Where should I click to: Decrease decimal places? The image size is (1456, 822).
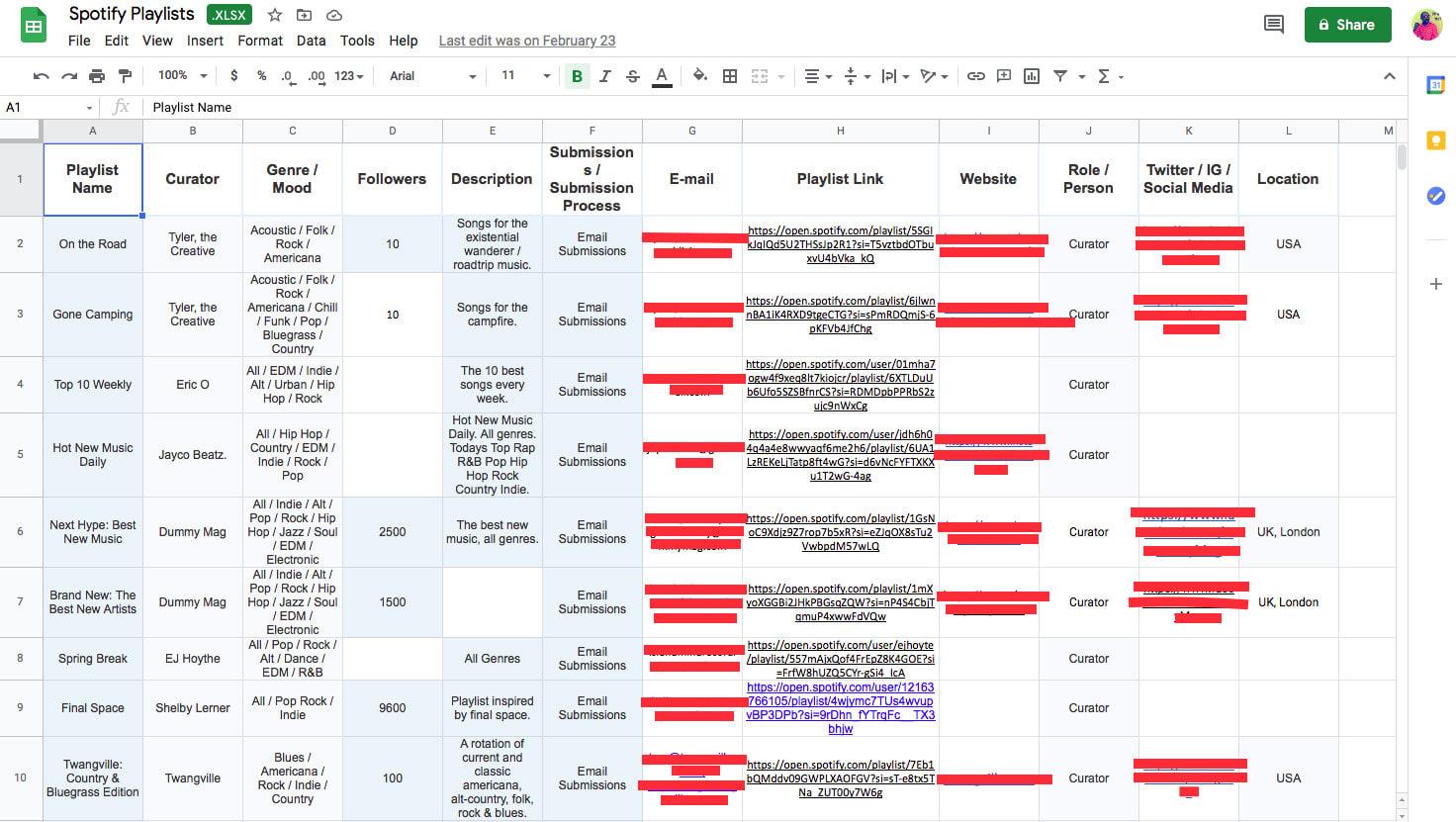(288, 75)
